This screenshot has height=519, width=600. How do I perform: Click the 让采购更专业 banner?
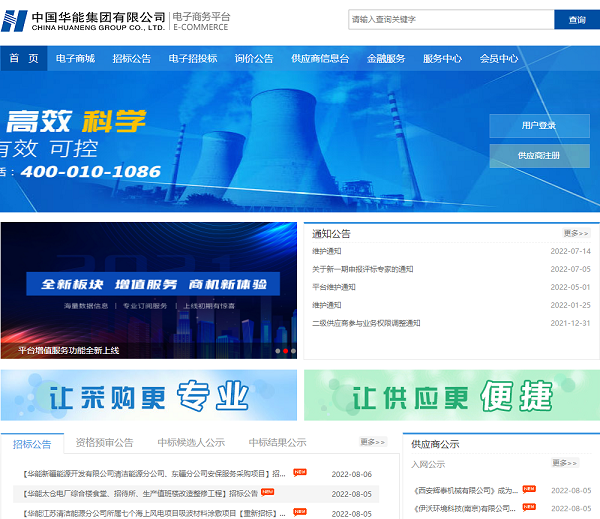[x=149, y=395]
